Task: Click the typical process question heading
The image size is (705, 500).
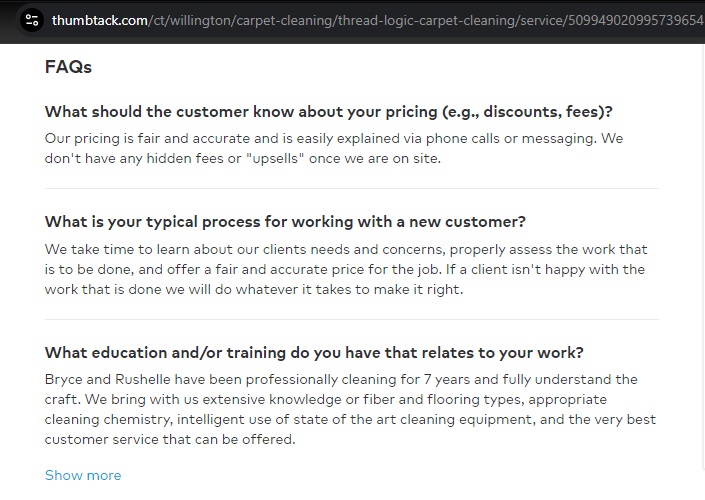Action: (x=285, y=221)
